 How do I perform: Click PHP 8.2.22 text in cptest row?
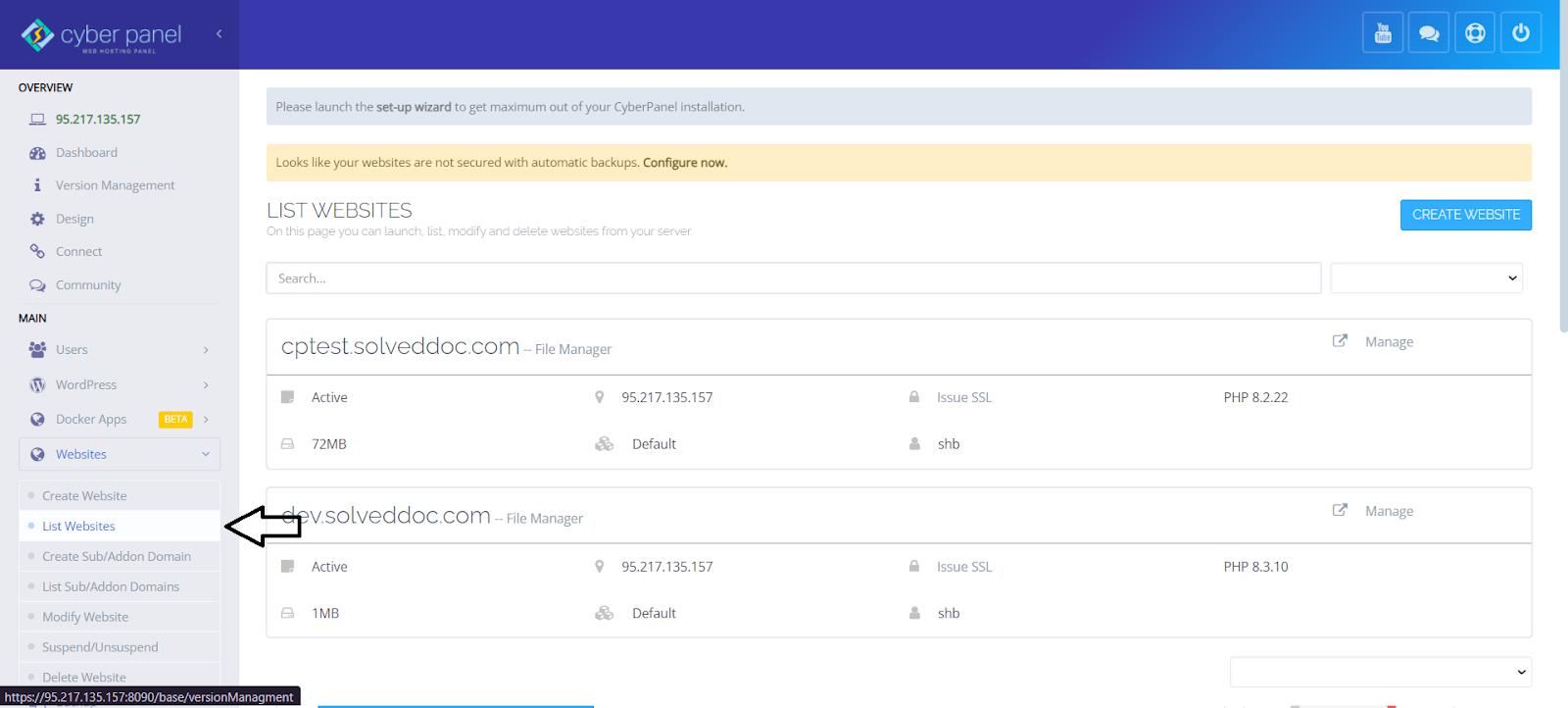pyautogui.click(x=1255, y=397)
